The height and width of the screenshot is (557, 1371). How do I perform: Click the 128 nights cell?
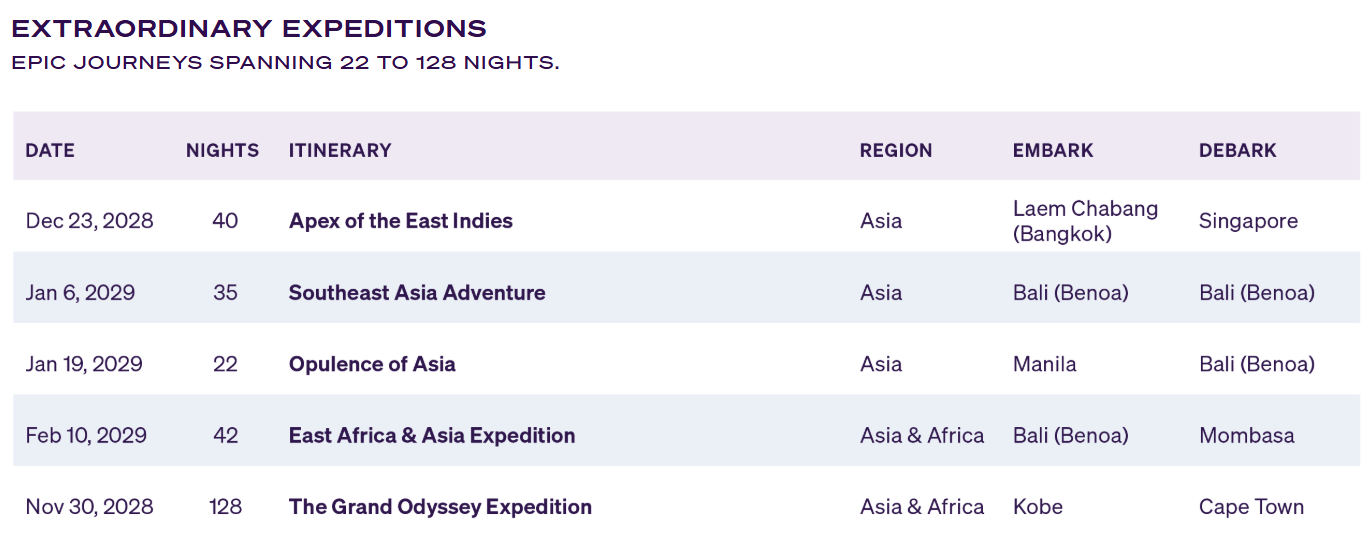coord(225,507)
